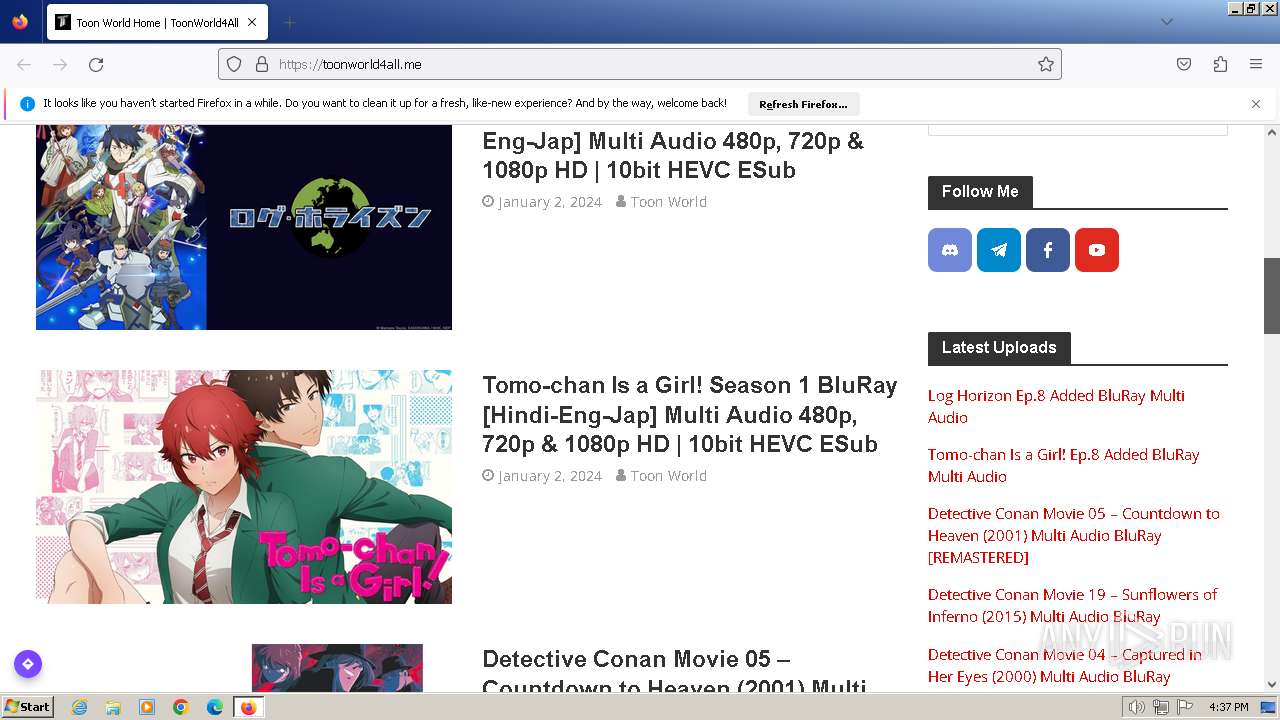Bookmark this page with star icon

[1046, 64]
